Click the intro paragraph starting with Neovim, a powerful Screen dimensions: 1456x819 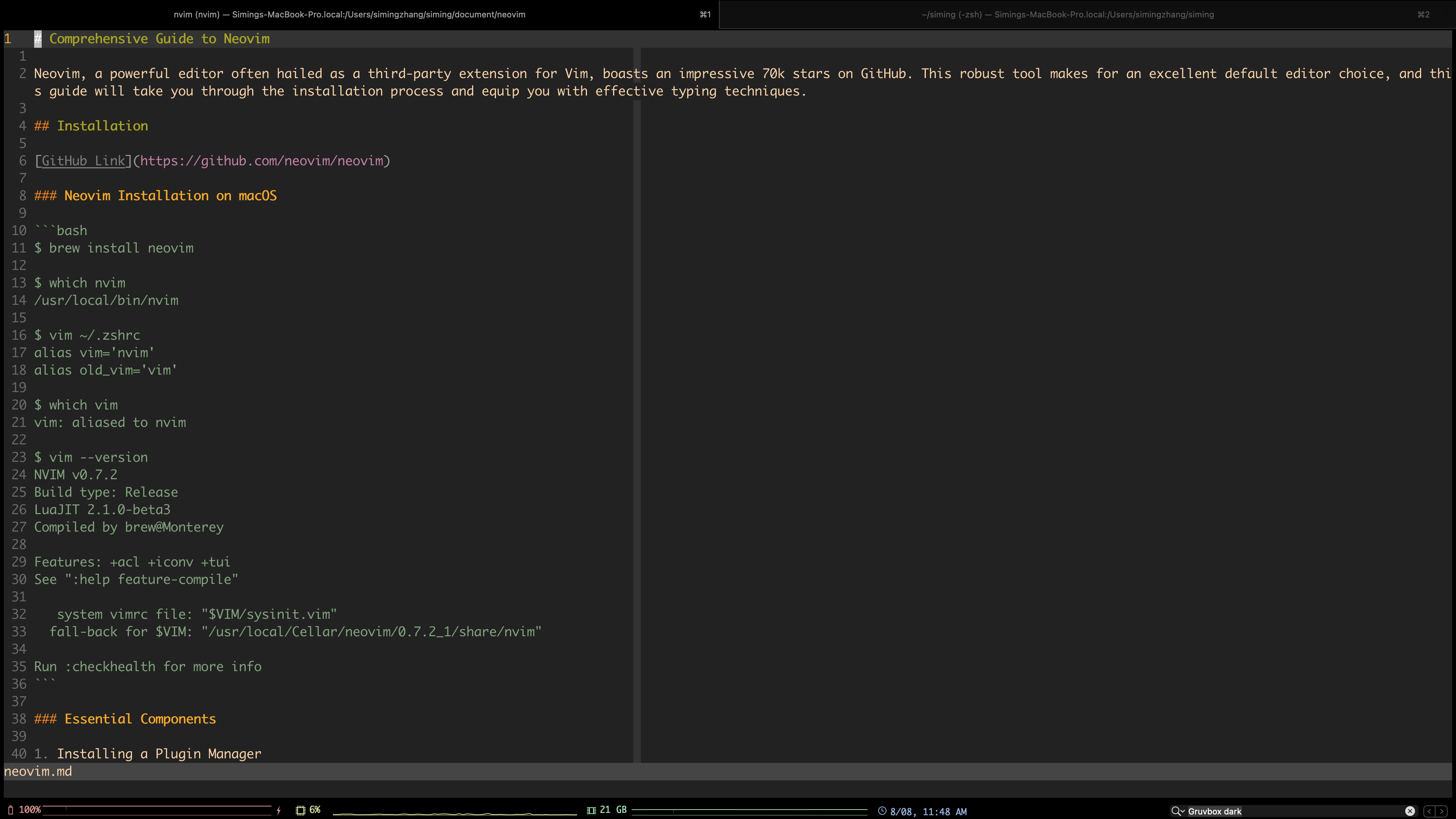[x=742, y=83]
